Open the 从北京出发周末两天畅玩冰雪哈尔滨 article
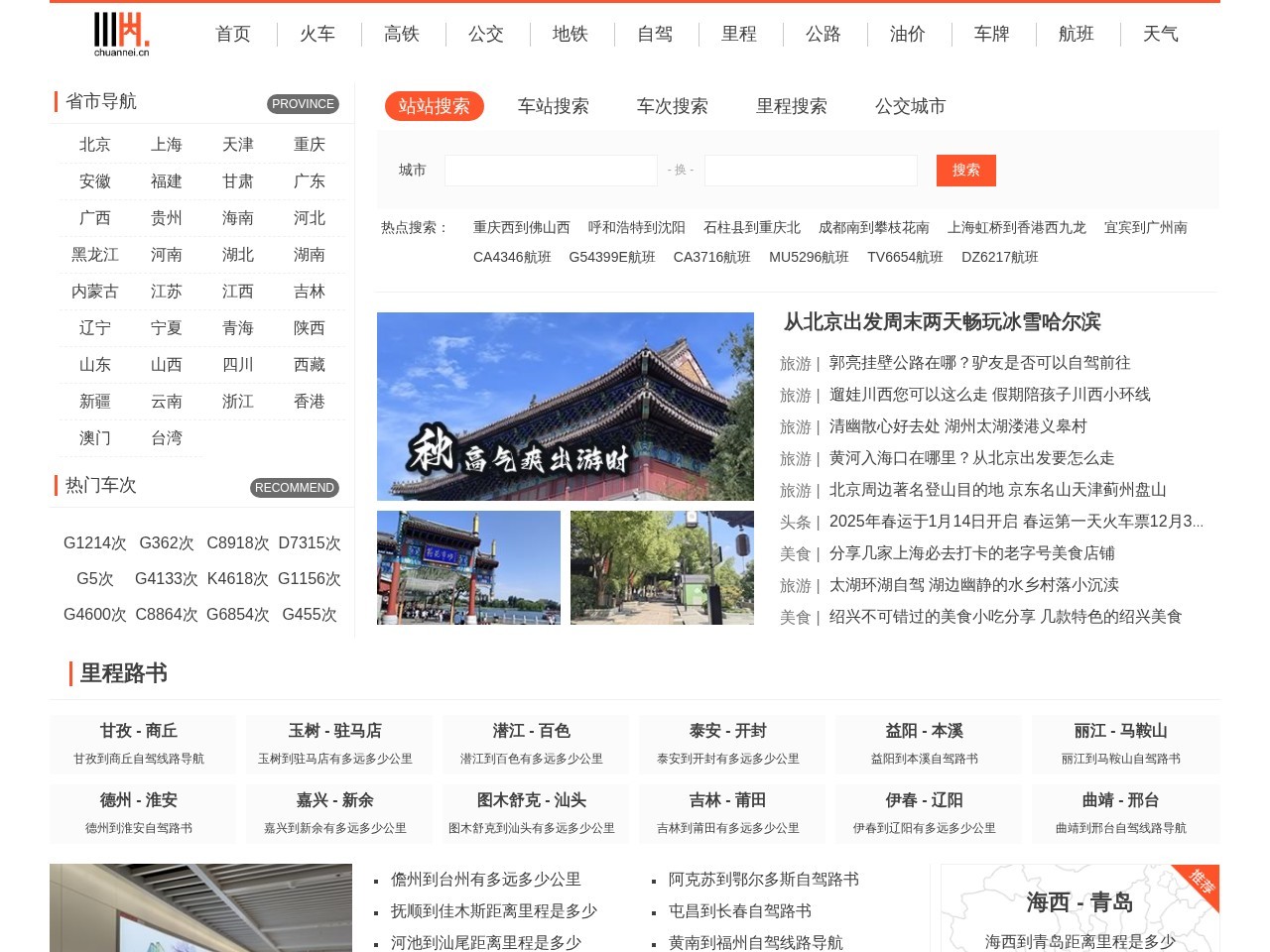 (941, 322)
